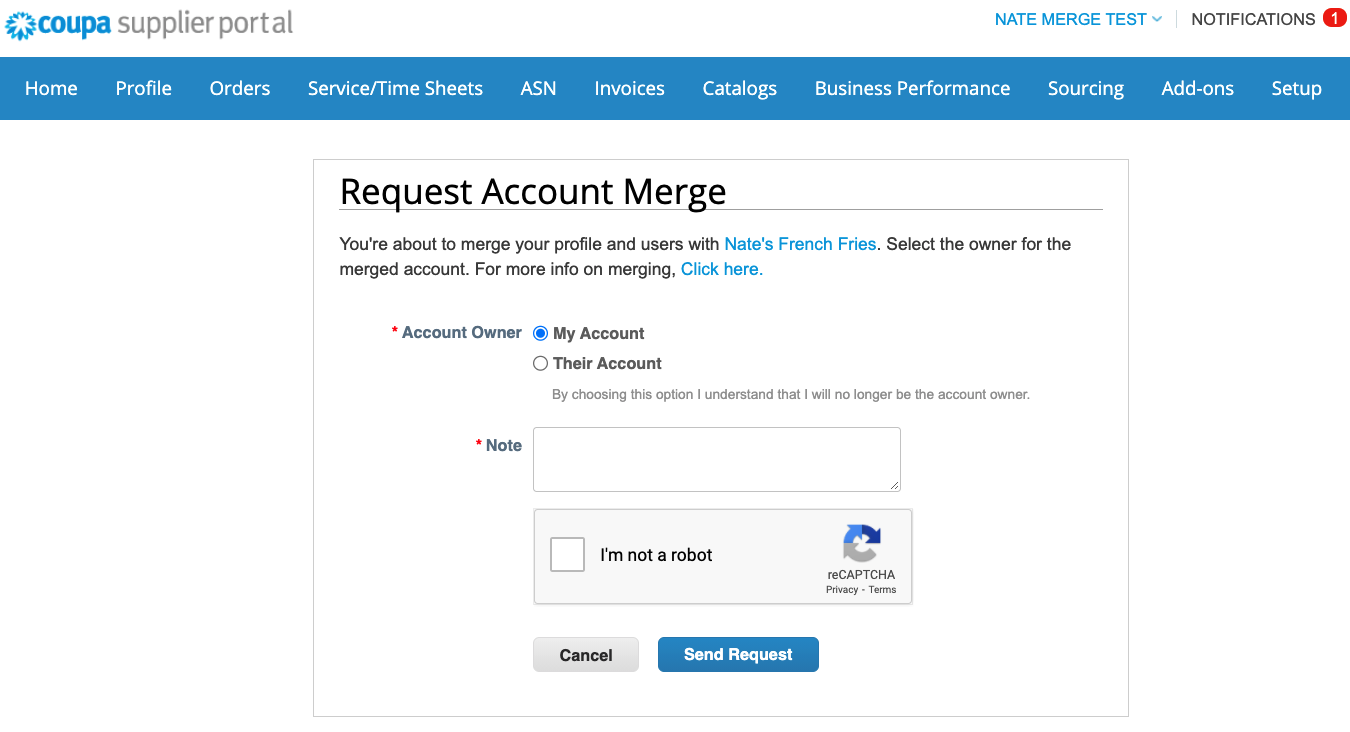Image resolution: width=1350 pixels, height=732 pixels.
Task: Open the Nate's French Fries link
Action: click(x=800, y=243)
